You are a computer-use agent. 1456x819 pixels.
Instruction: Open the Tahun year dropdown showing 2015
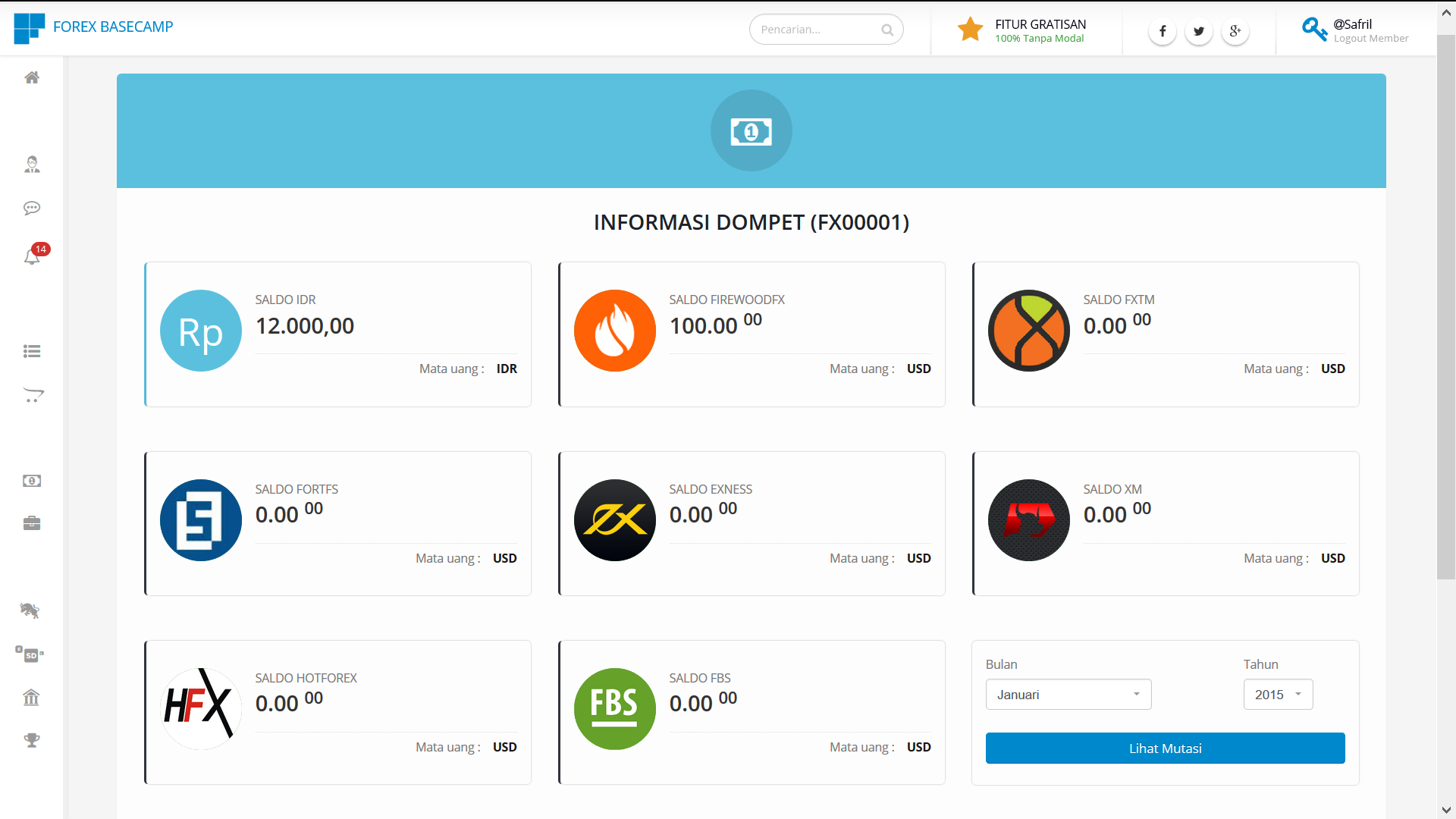click(1278, 695)
